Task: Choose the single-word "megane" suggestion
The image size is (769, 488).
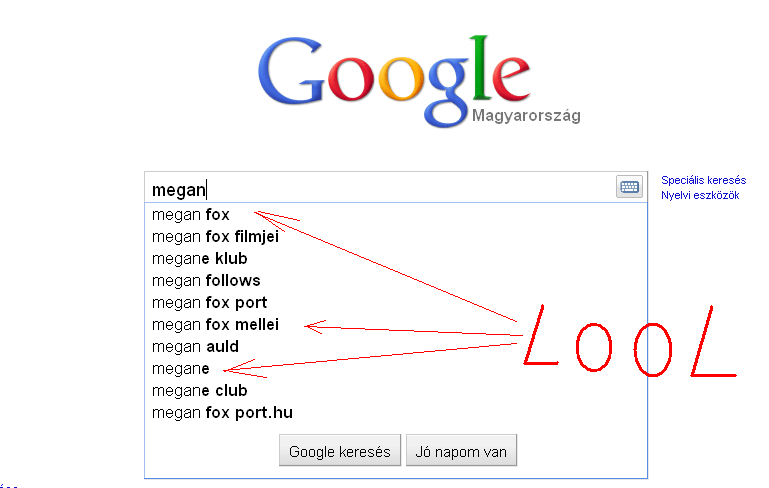Action: [181, 369]
